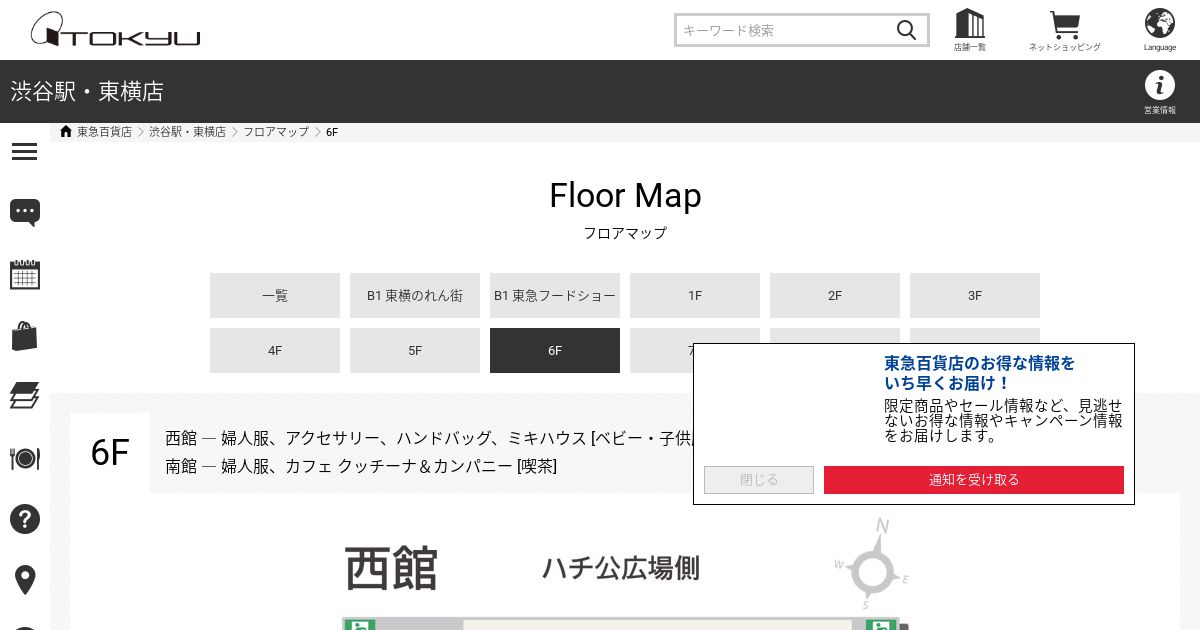Click the red 通知を受け取る button

pos(974,480)
